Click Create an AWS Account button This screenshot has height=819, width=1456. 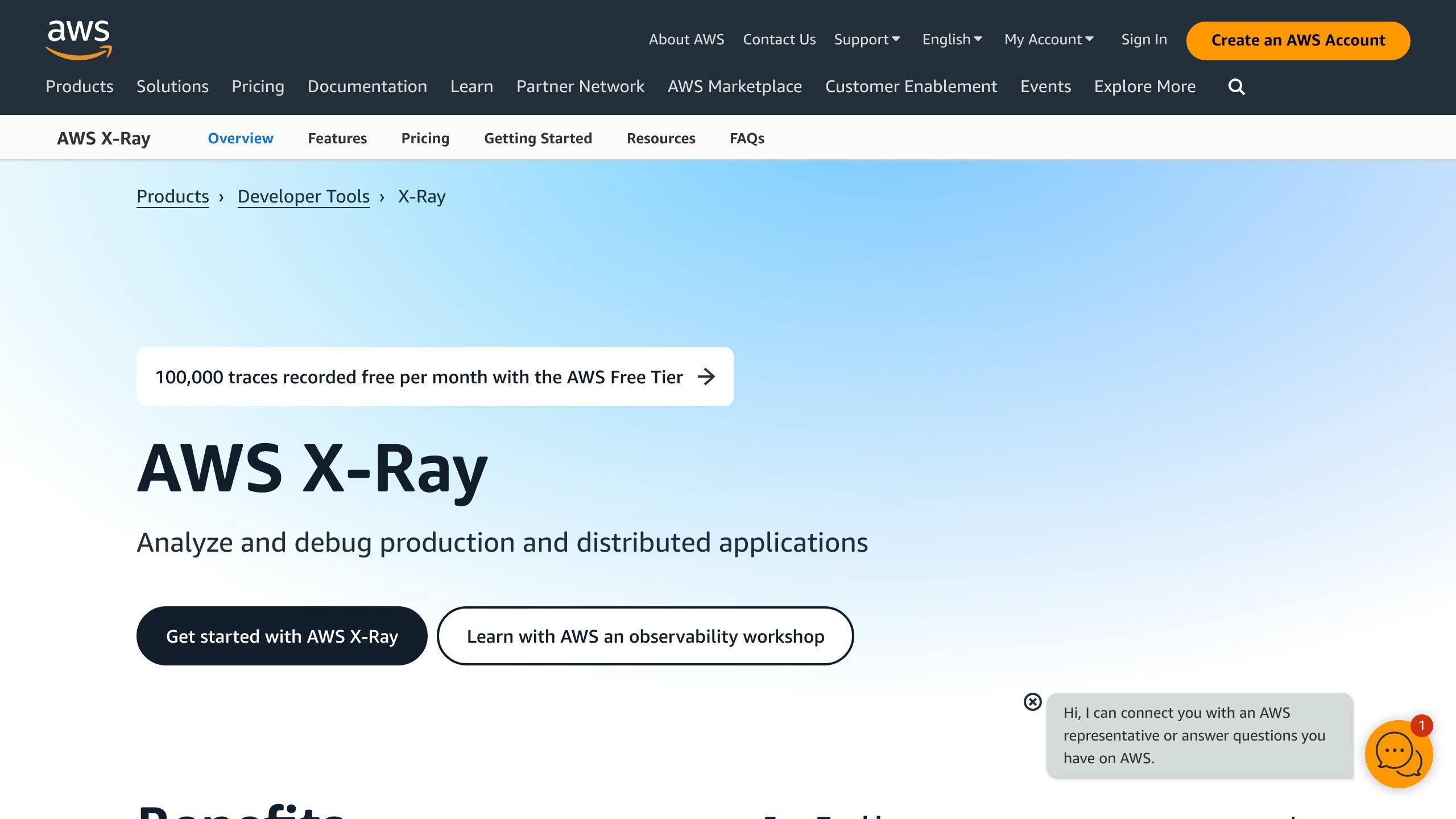(1298, 40)
